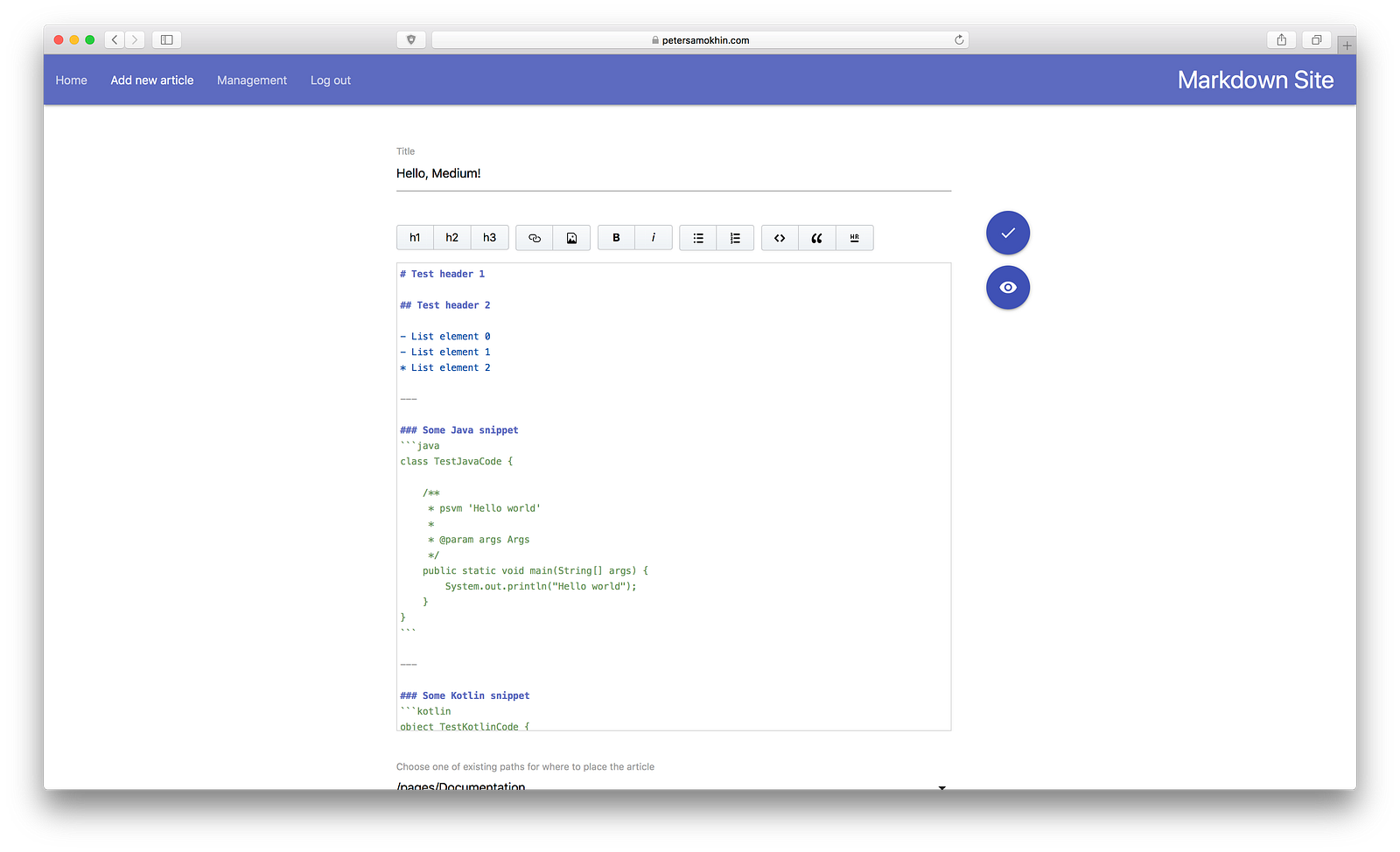Click the "psvm 'Hello world'" comment line
Screen dimensions: 1400x852
(484, 508)
